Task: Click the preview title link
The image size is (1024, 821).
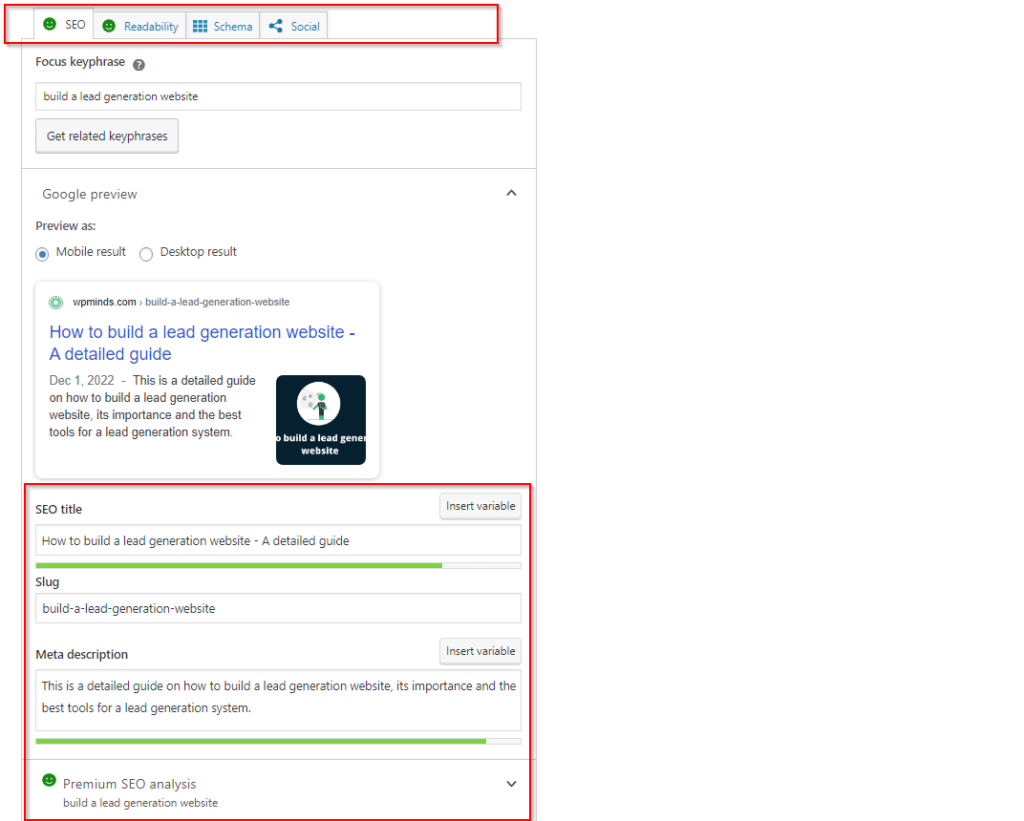Action: click(x=202, y=343)
